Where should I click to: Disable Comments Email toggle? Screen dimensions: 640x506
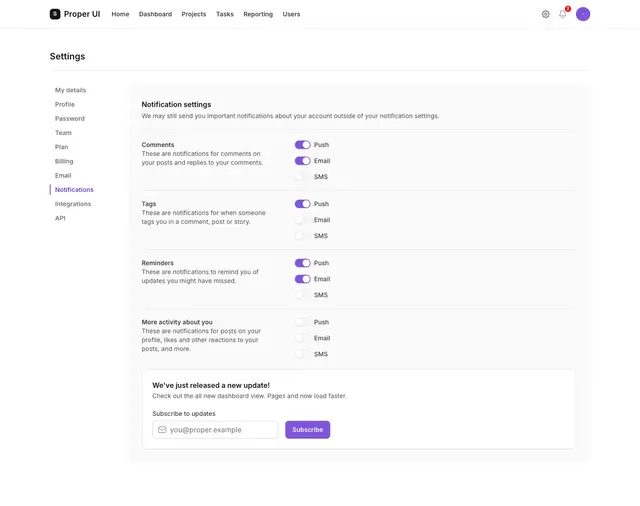click(302, 161)
